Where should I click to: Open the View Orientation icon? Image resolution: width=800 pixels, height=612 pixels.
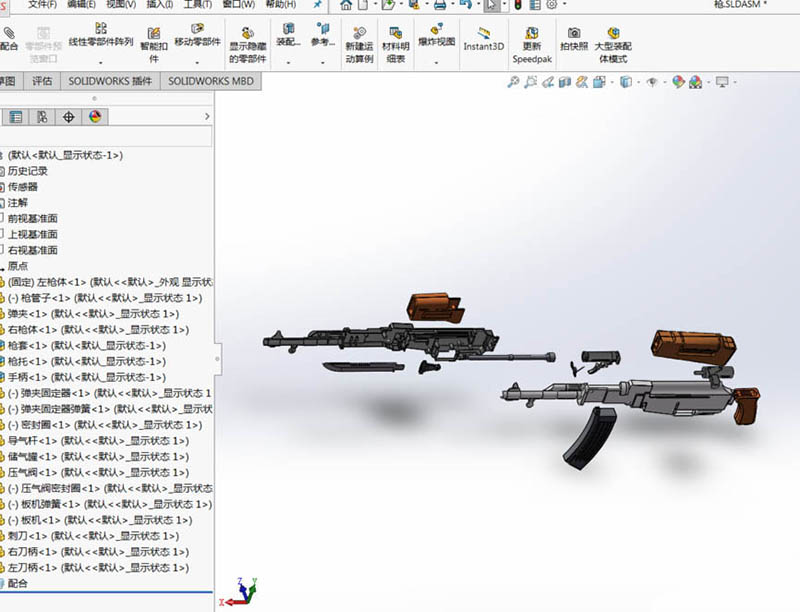(599, 82)
